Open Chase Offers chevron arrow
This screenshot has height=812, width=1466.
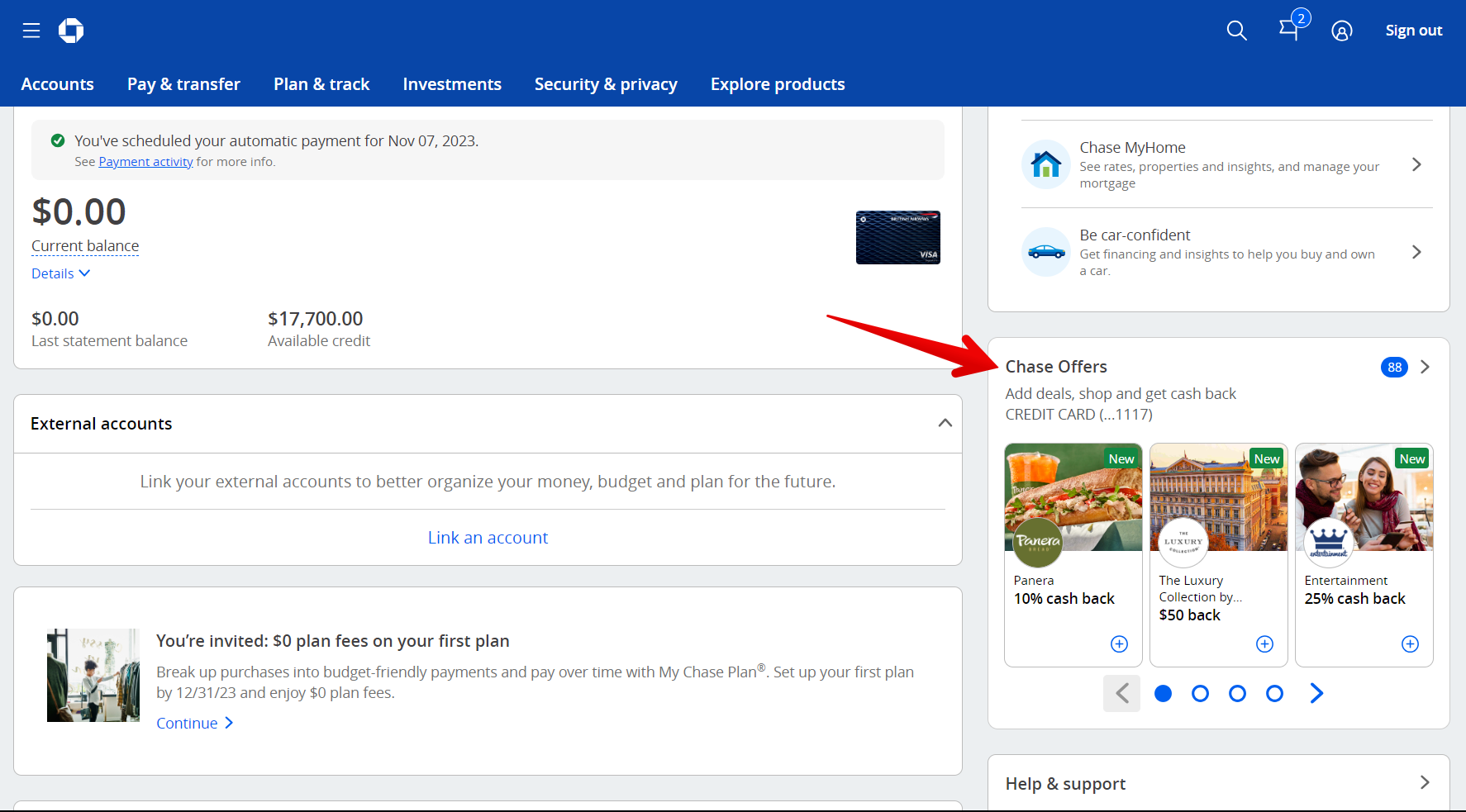pos(1425,367)
